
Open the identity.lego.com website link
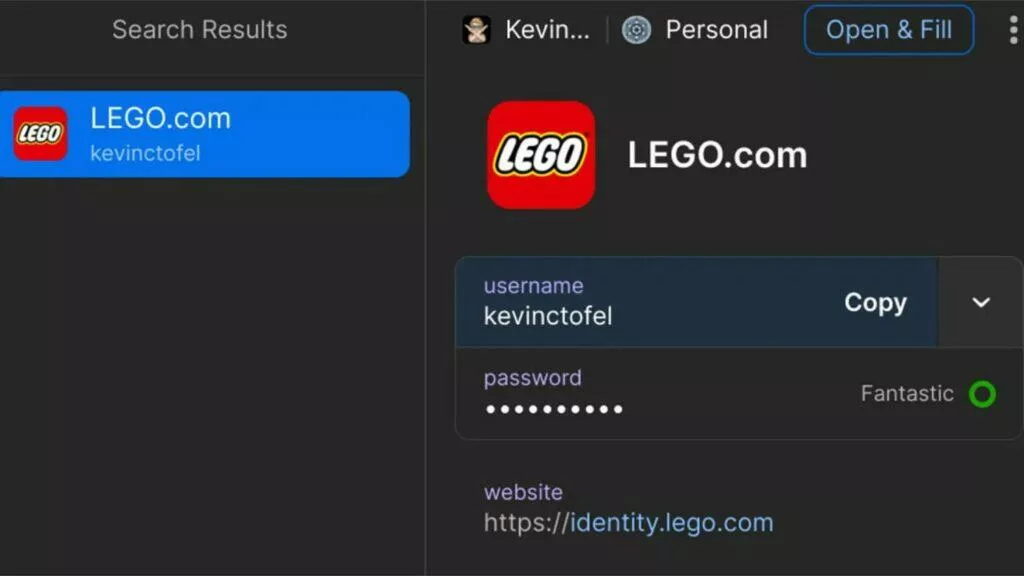click(628, 522)
